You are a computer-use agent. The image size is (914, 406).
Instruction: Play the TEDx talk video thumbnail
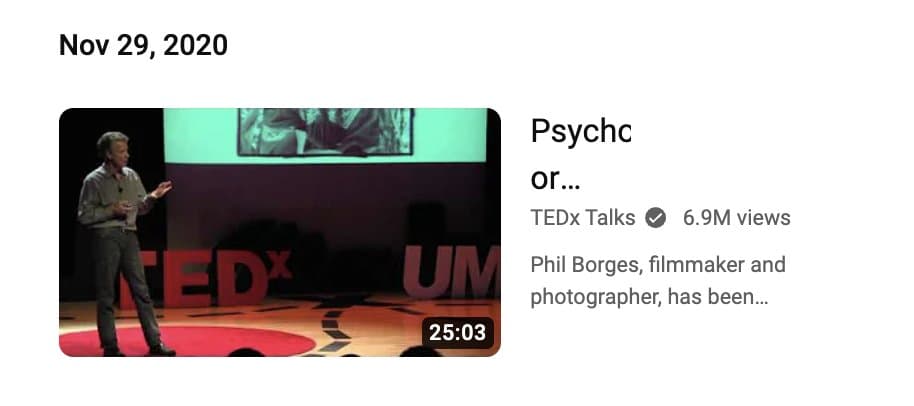point(280,232)
